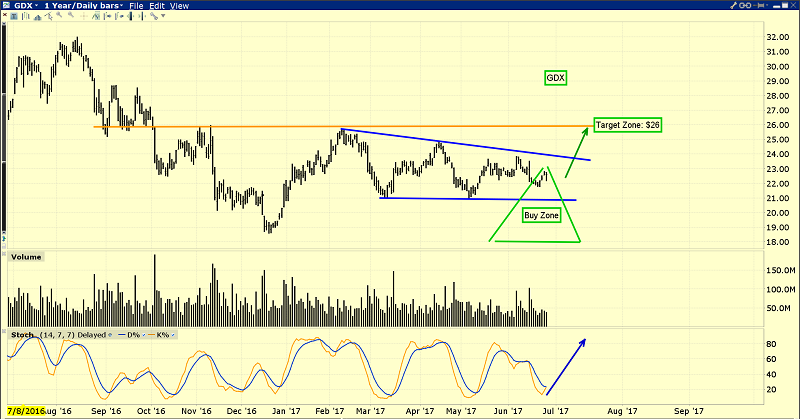
Task: Click the 50.0M volume axis label
Action: click(x=780, y=308)
